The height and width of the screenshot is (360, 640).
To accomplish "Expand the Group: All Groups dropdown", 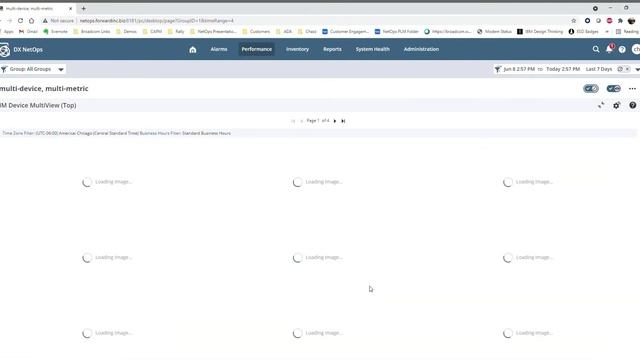I will tap(61, 69).
